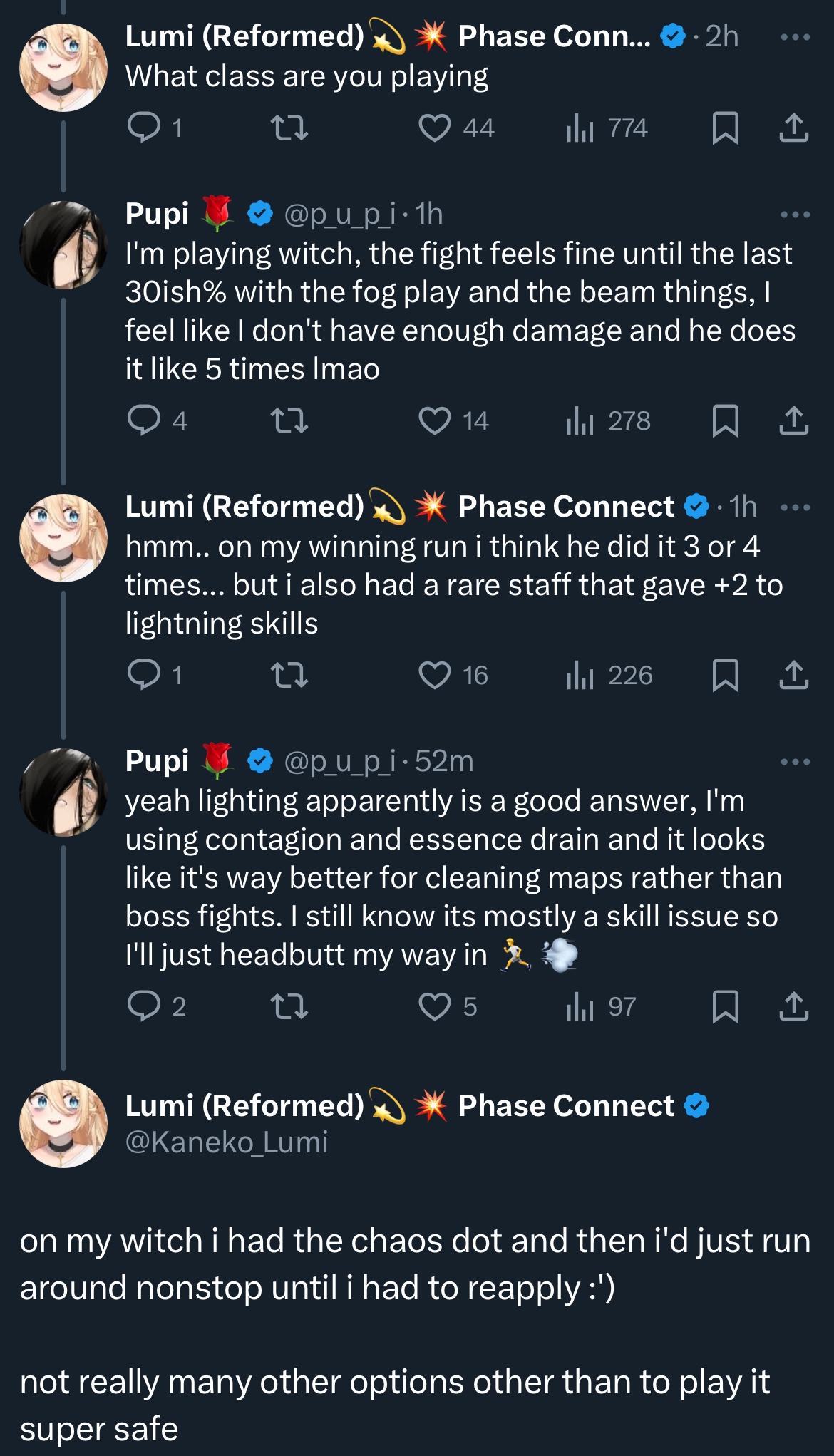The height and width of the screenshot is (1456, 834).
Task: View analytics showing 774 views
Action: (607, 128)
